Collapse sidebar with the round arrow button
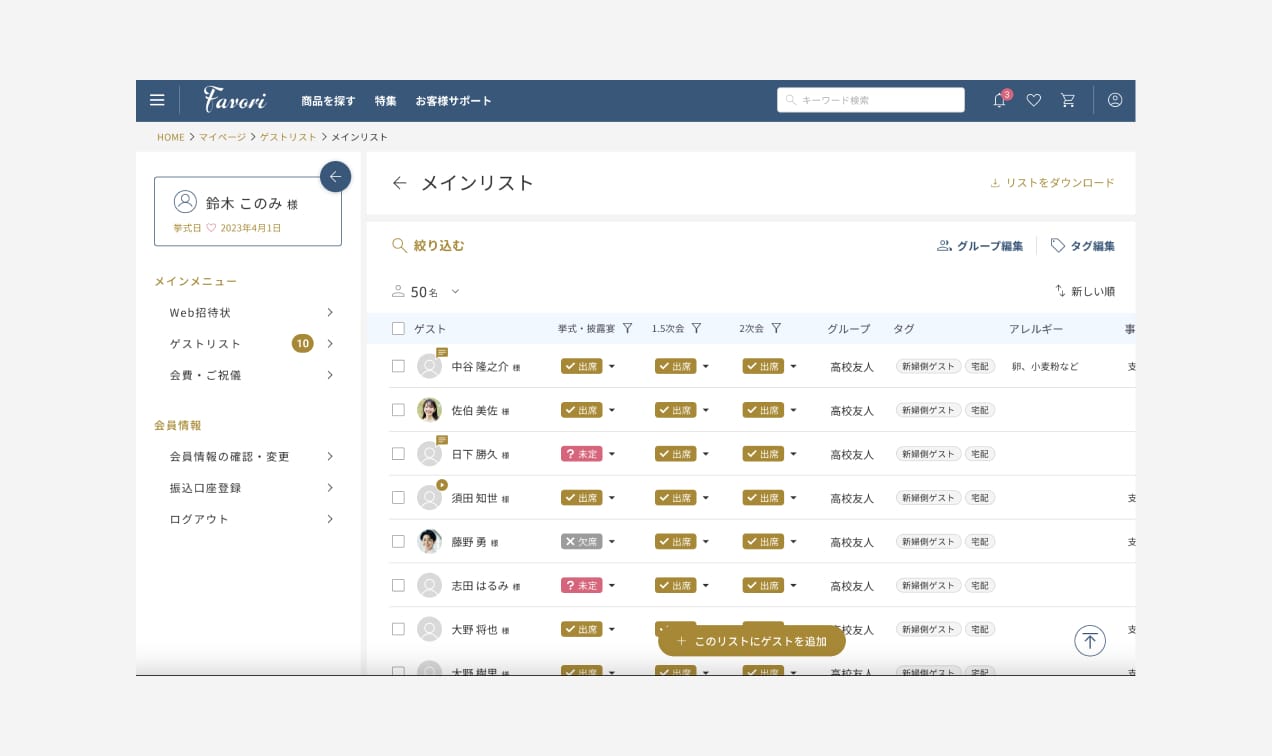Image resolution: width=1272 pixels, height=756 pixels. tap(335, 177)
